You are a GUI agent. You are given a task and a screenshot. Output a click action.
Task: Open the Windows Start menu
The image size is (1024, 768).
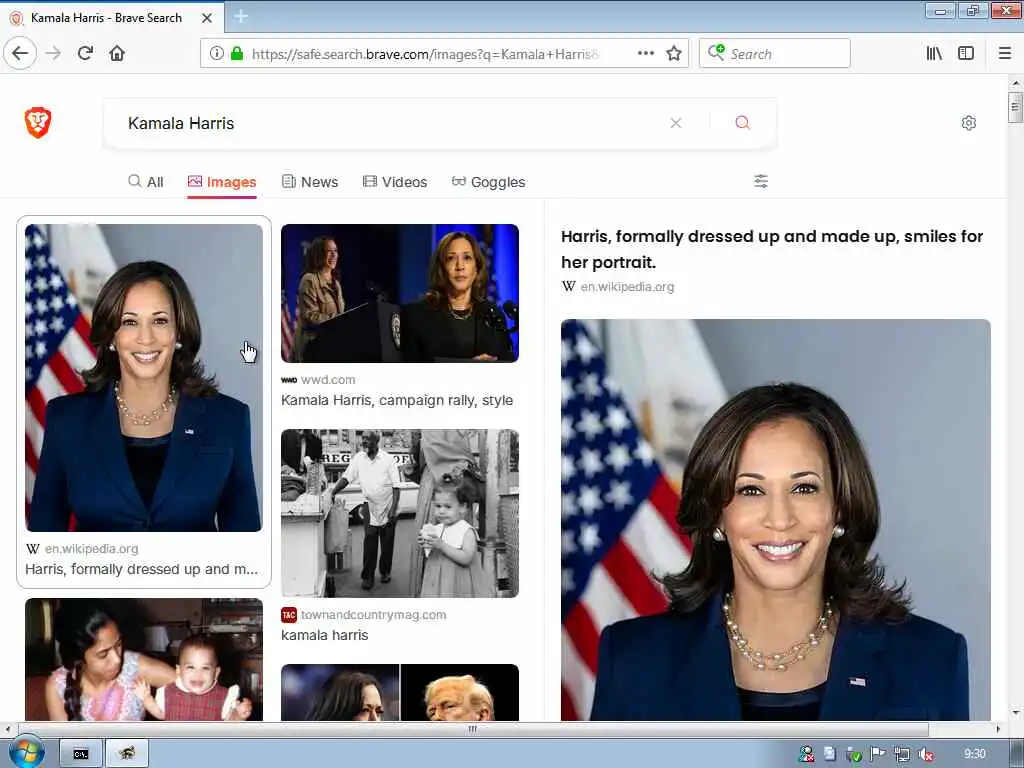click(x=27, y=753)
